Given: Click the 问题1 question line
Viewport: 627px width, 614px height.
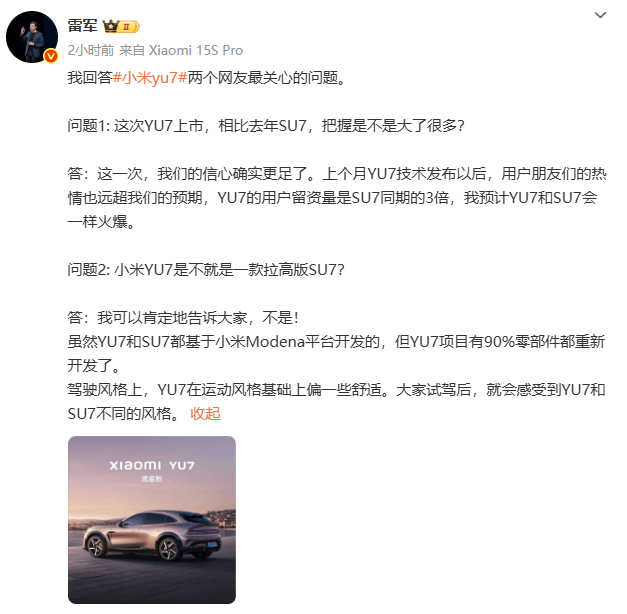Looking at the screenshot, I should (x=266, y=126).
